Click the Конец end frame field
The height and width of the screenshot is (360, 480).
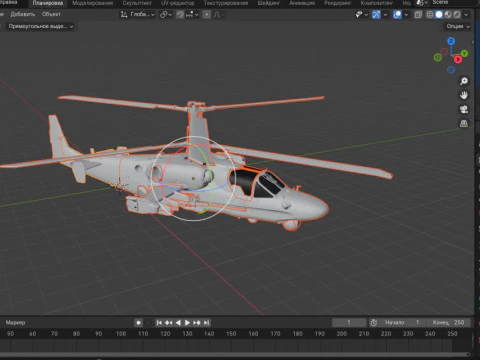pyautogui.click(x=449, y=323)
